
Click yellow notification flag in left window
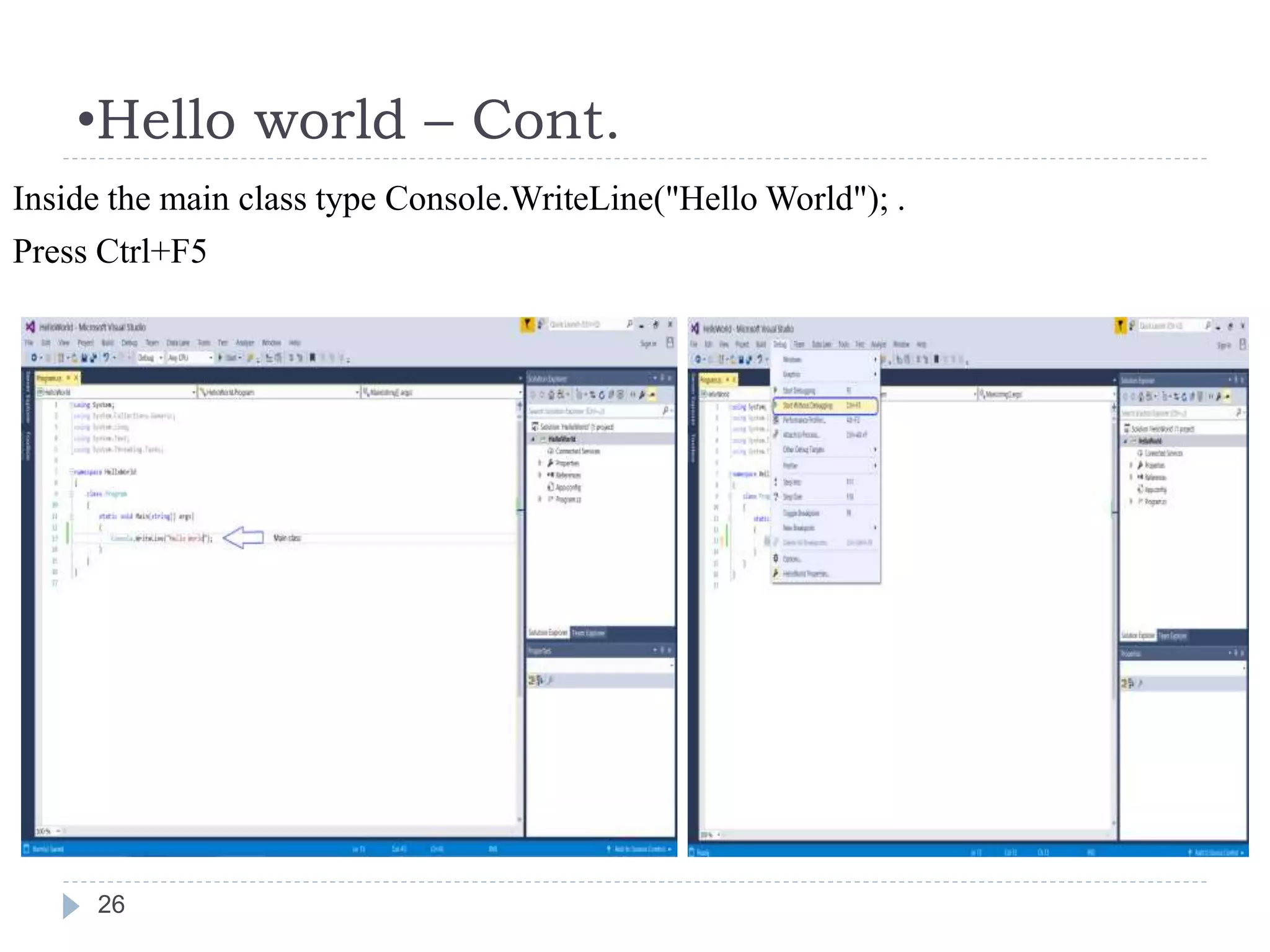[527, 324]
